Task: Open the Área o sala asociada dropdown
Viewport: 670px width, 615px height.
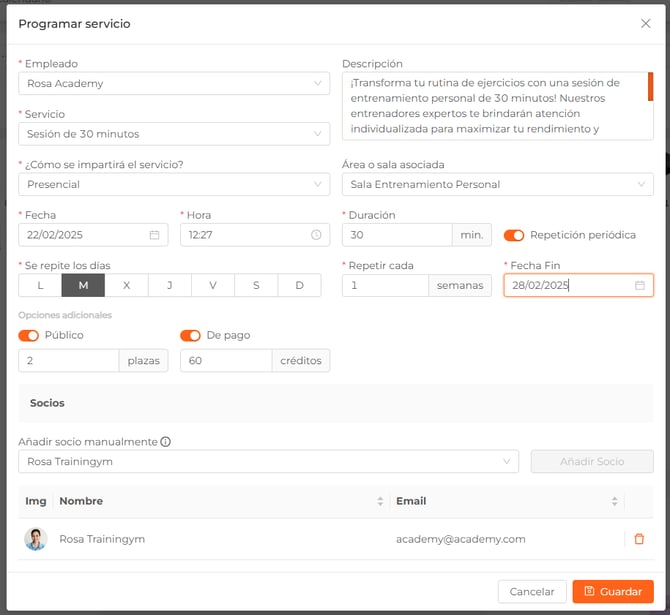Action: pos(497,184)
